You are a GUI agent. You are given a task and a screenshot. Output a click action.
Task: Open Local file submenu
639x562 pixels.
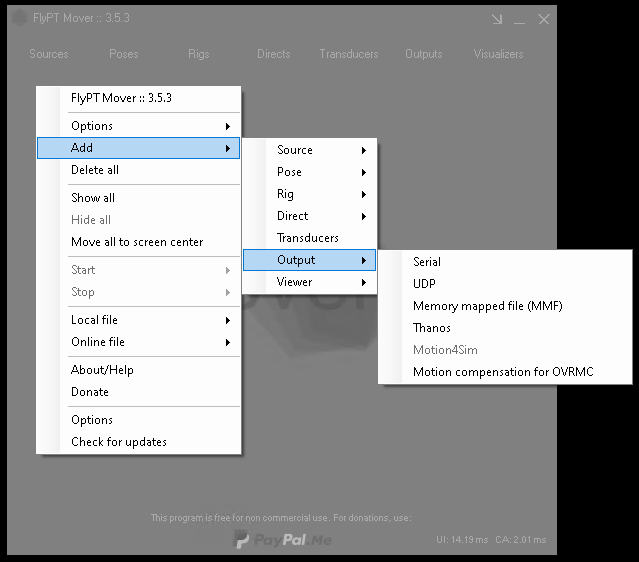pyautogui.click(x=138, y=320)
